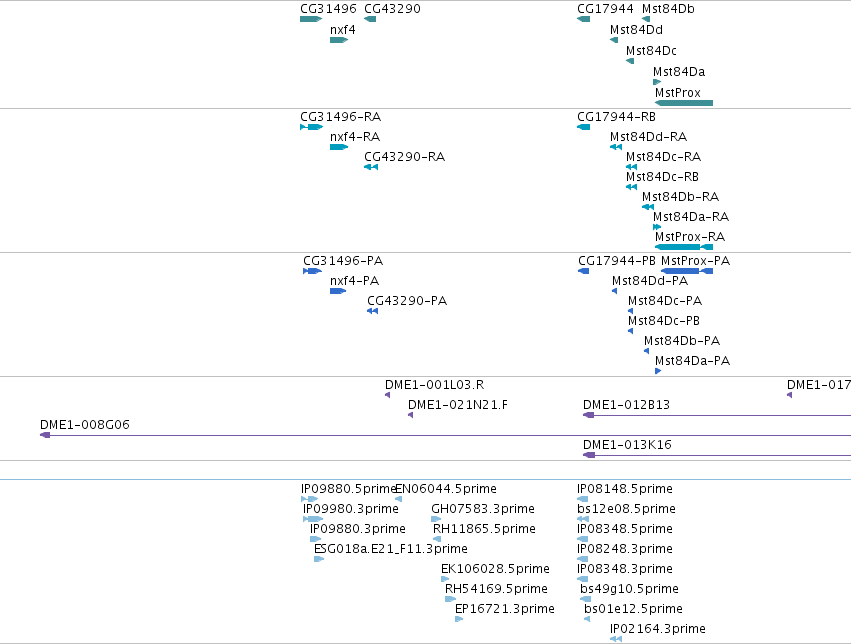
Task: Select the Mst84Dc-RB transcript arrow
Action: point(631,187)
